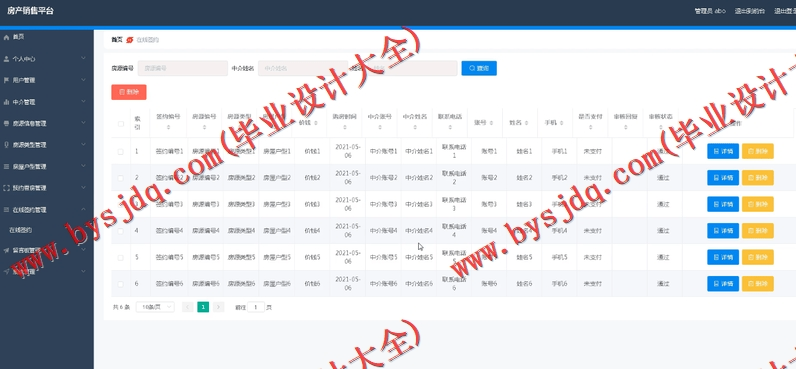The width and height of the screenshot is (796, 369).
Task: Click 管理员 abo in the top bar
Action: point(710,11)
